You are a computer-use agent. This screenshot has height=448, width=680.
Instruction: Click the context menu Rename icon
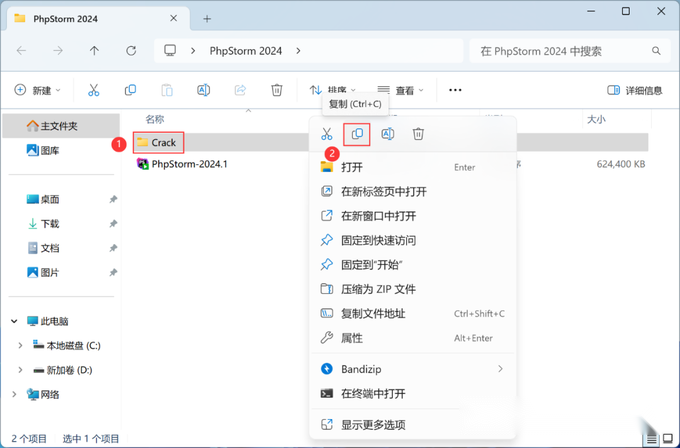point(387,134)
